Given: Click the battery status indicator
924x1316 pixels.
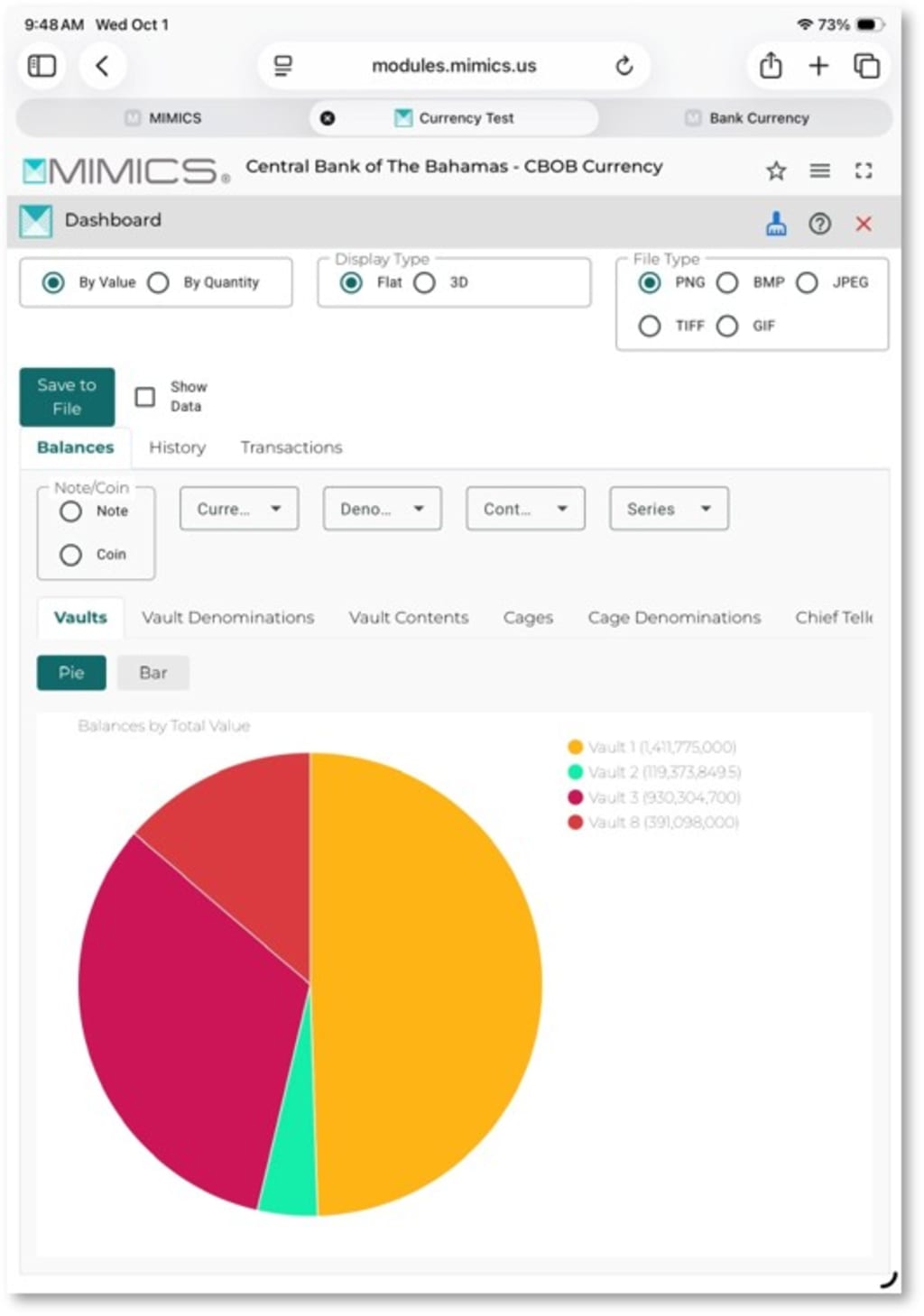Looking at the screenshot, I should [x=868, y=25].
